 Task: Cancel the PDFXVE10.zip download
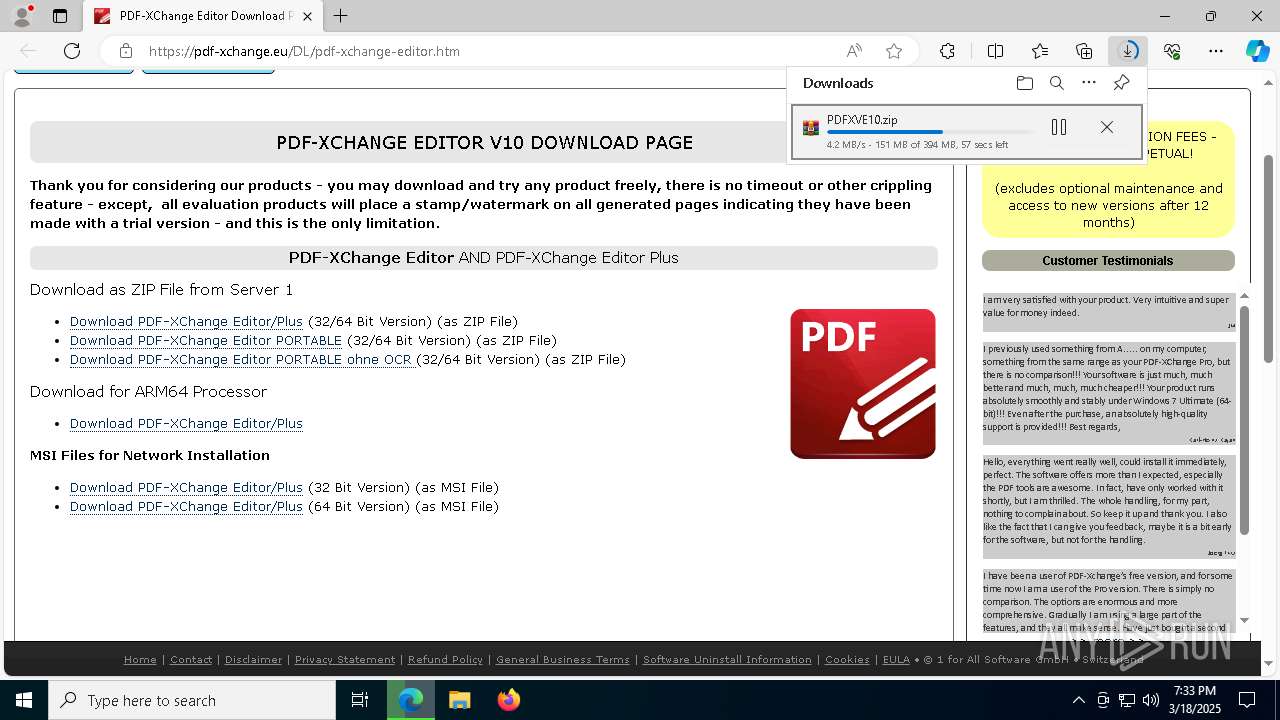tap(1106, 127)
